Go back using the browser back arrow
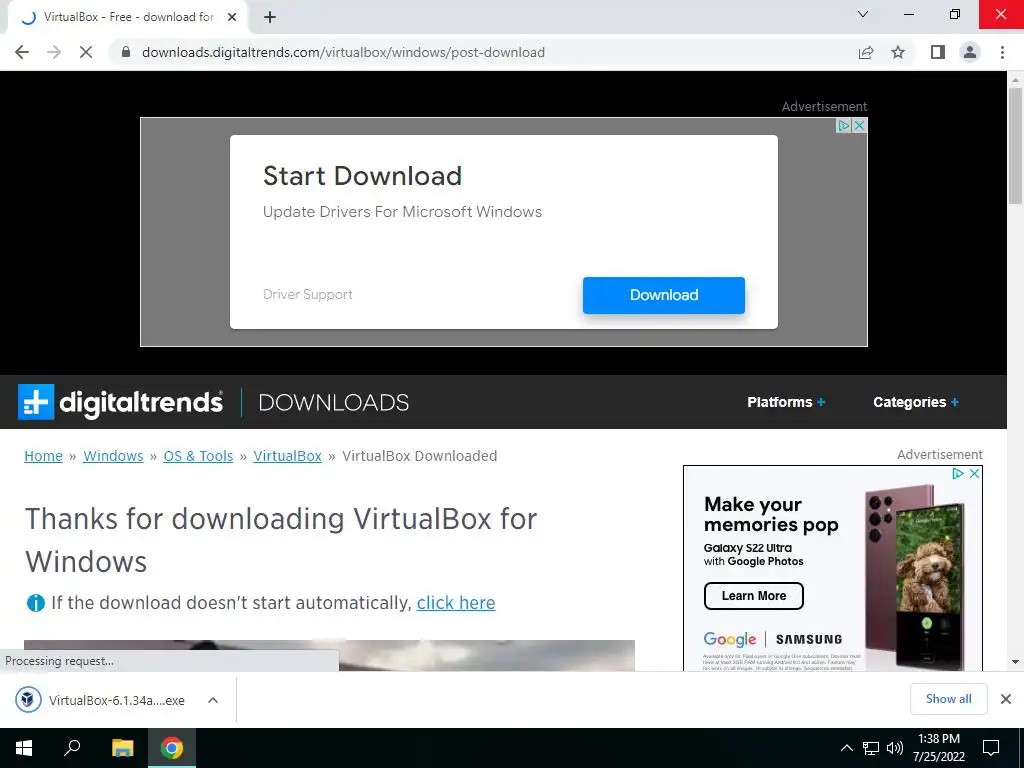The height and width of the screenshot is (768, 1024). click(22, 52)
